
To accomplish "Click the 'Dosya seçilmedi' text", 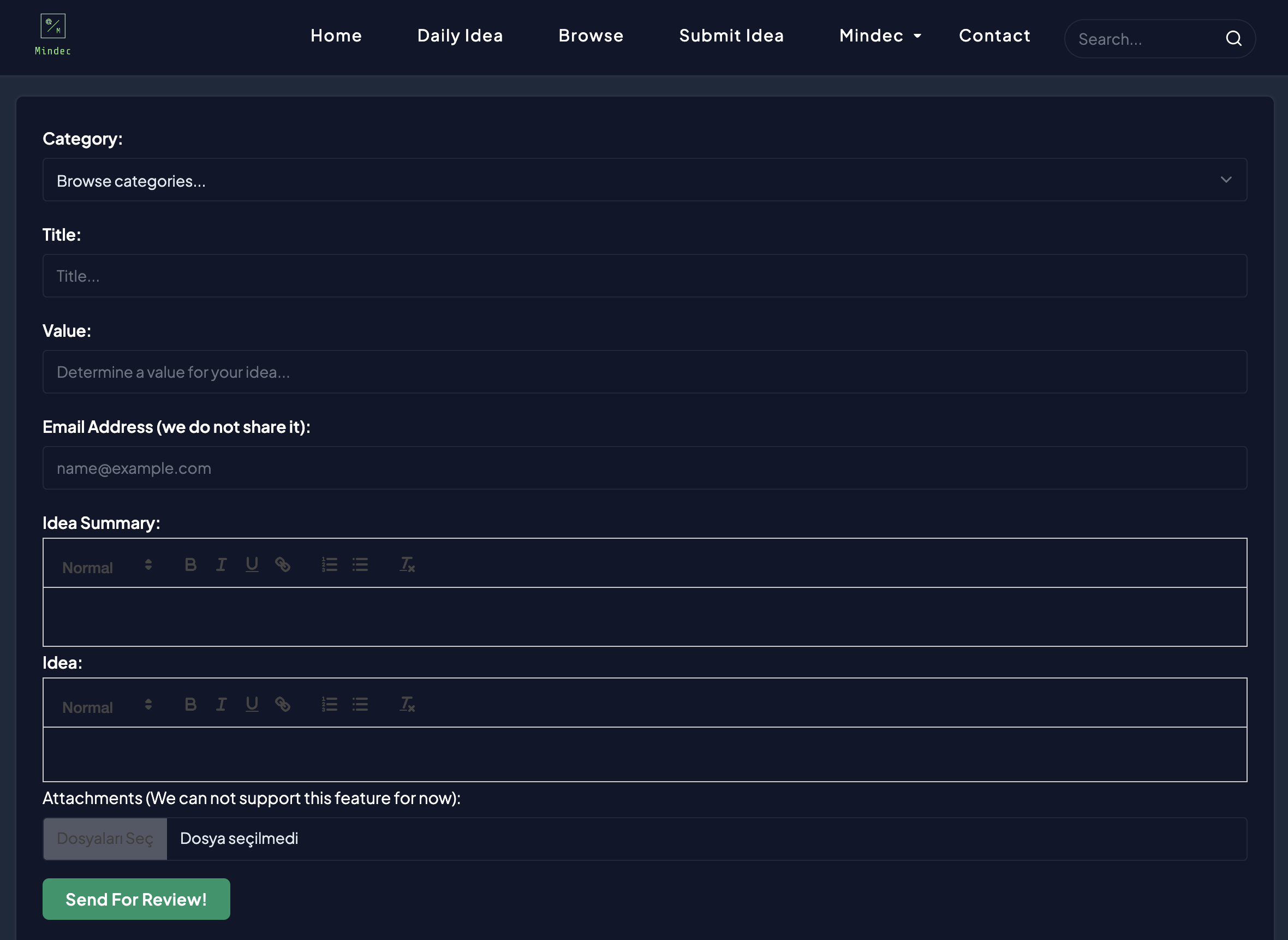I will click(239, 838).
